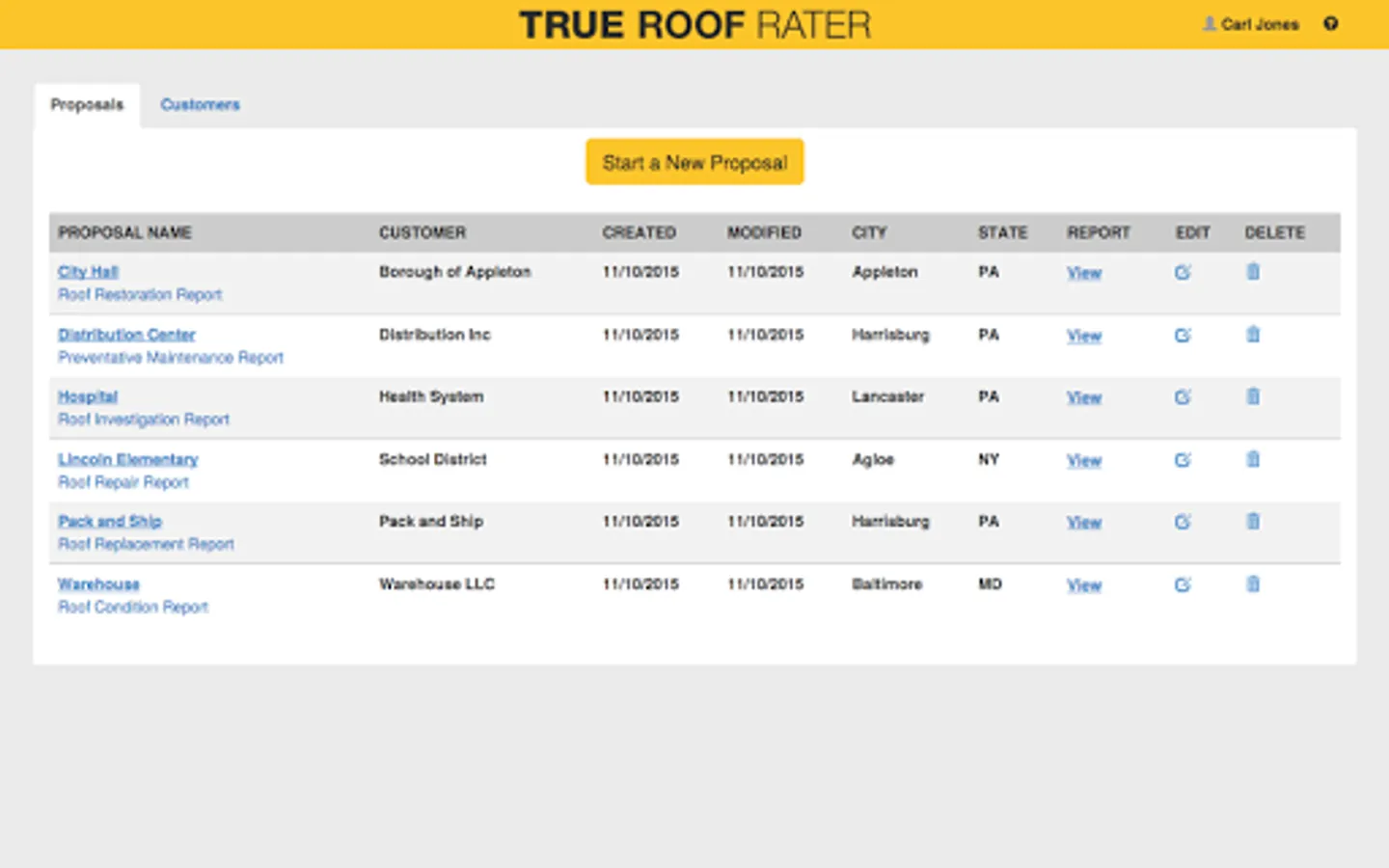
Task: Click the PROPOSAL NAME column header
Action: (124, 232)
